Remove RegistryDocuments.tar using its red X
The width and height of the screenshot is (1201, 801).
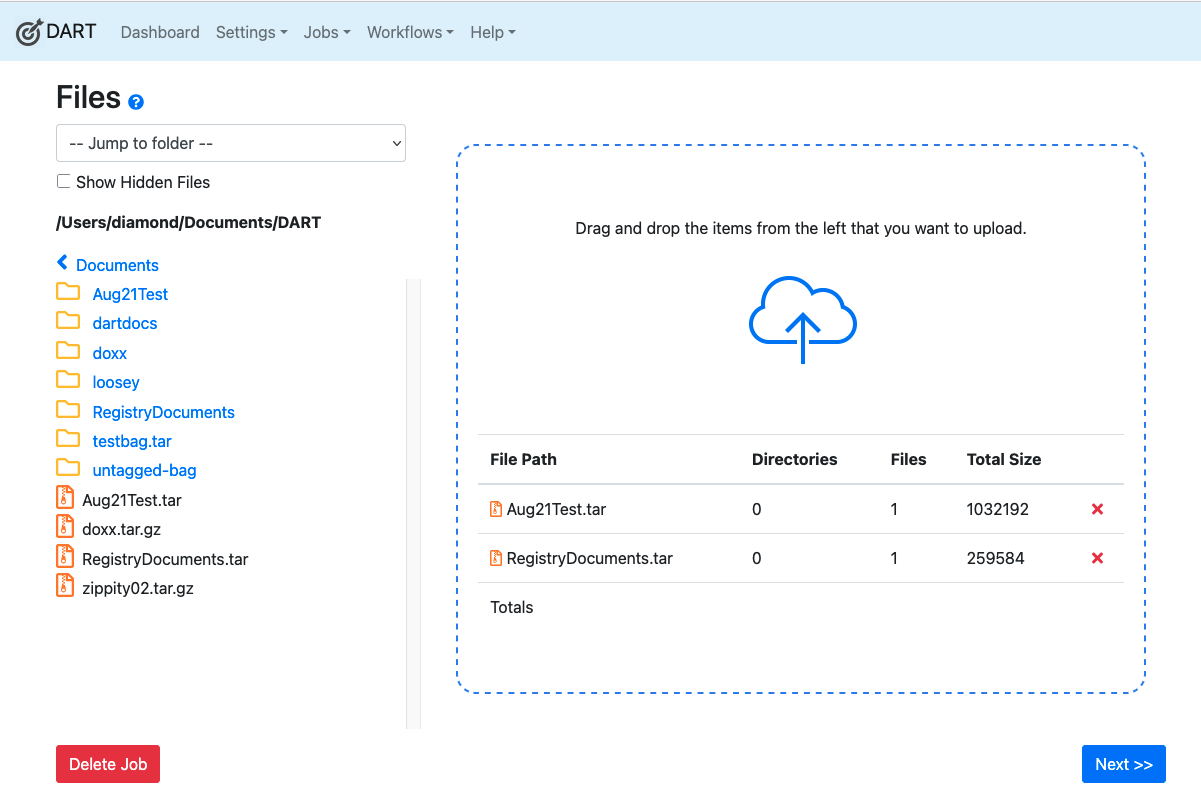point(1097,558)
